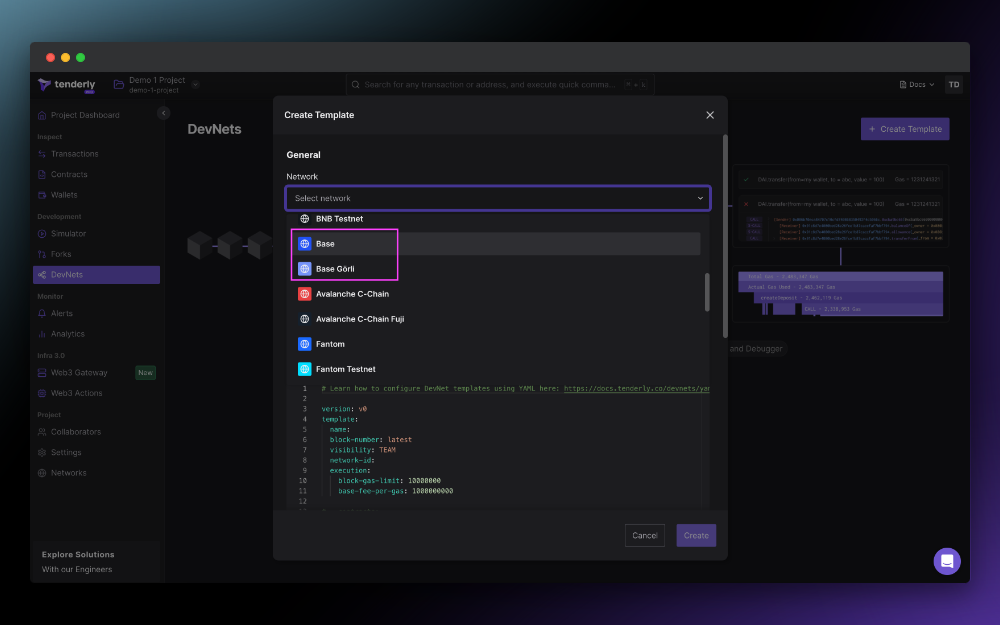Screen dimensions: 1000x625
Task: Click the Collaborators people icon
Action: pyautogui.click(x=42, y=432)
